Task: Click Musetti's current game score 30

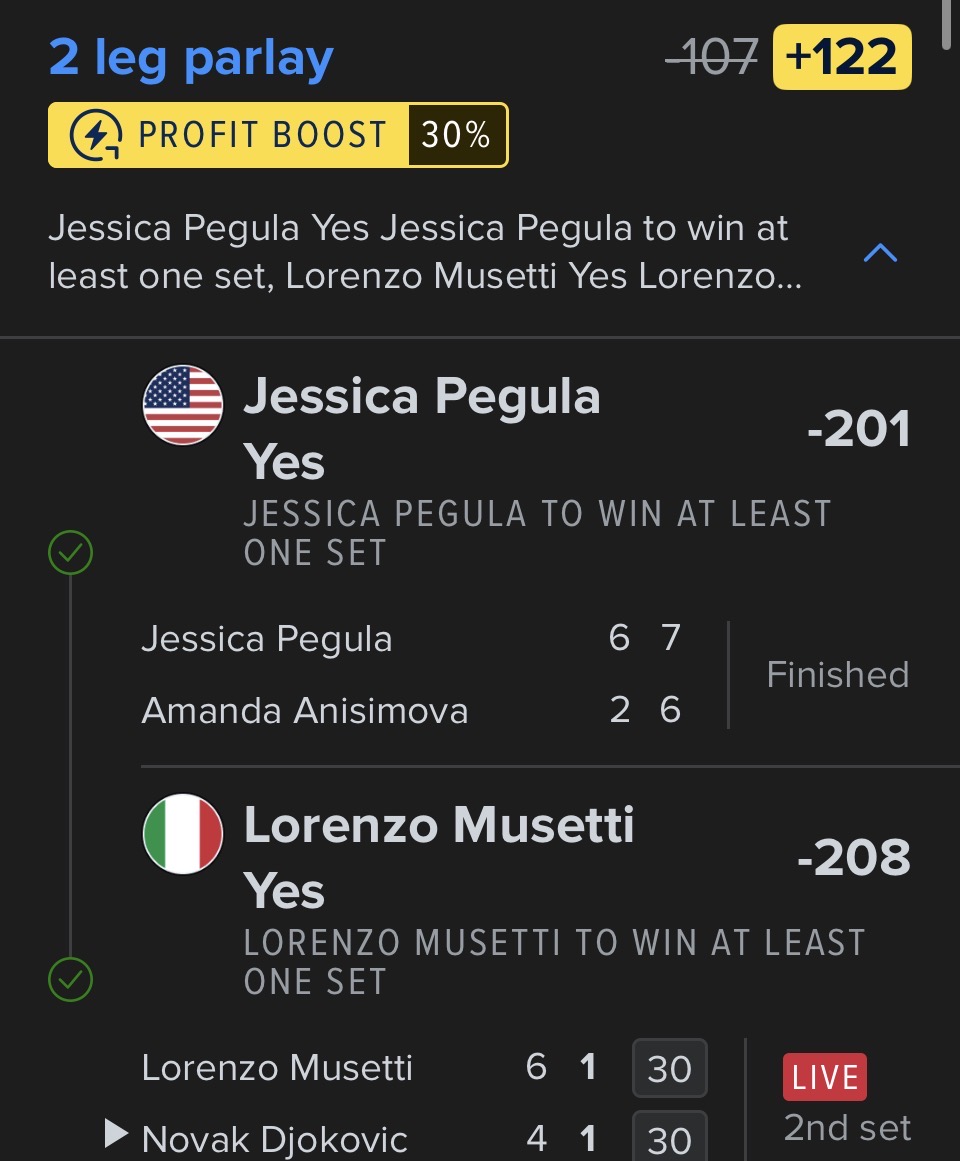Action: pos(669,1069)
